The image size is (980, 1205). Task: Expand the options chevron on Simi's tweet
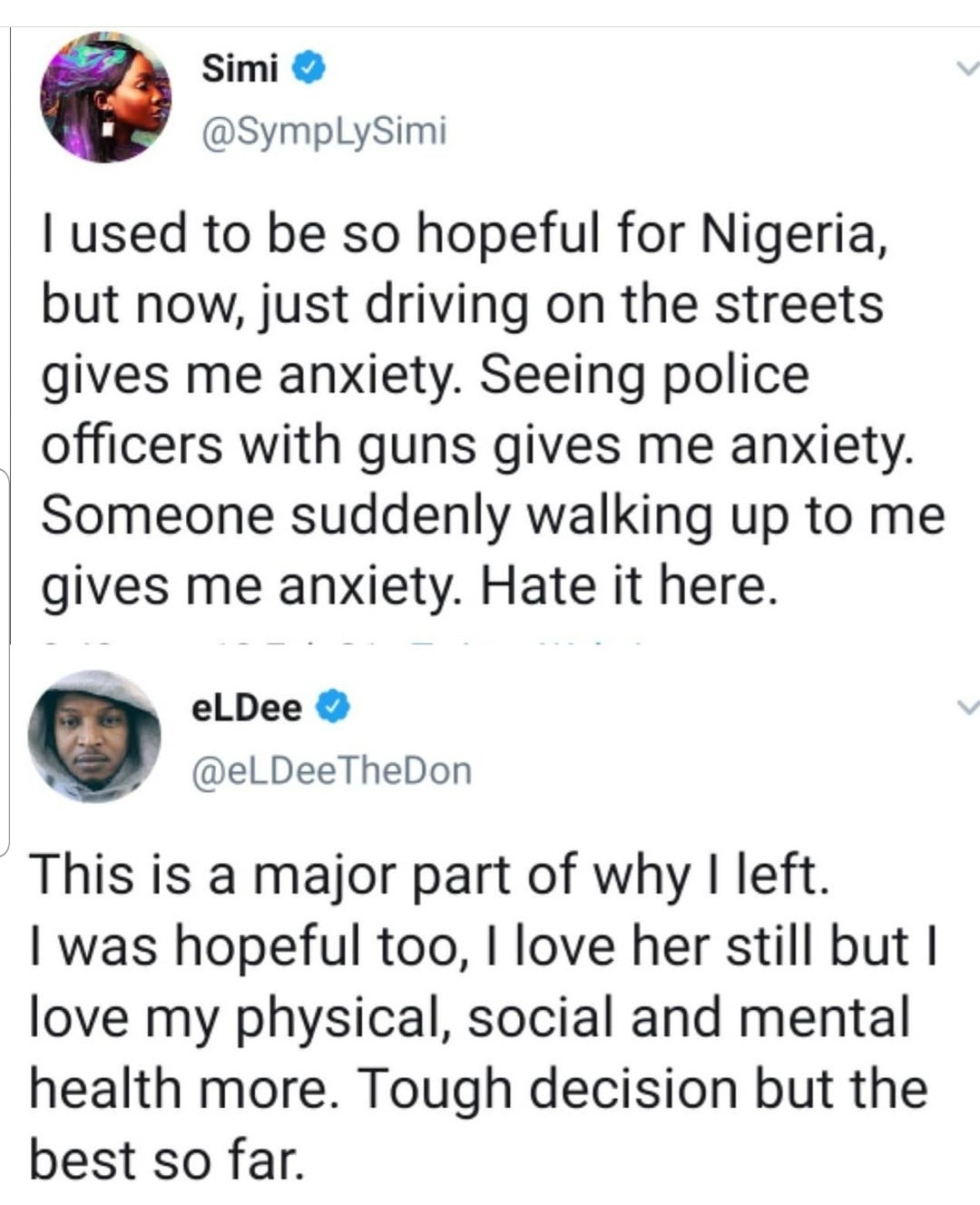coord(967,70)
